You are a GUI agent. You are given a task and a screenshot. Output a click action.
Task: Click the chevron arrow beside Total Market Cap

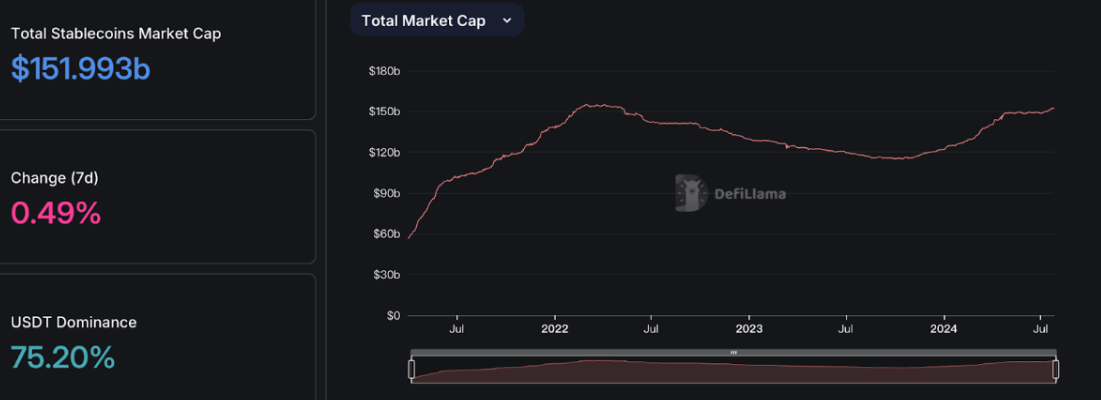coord(507,20)
